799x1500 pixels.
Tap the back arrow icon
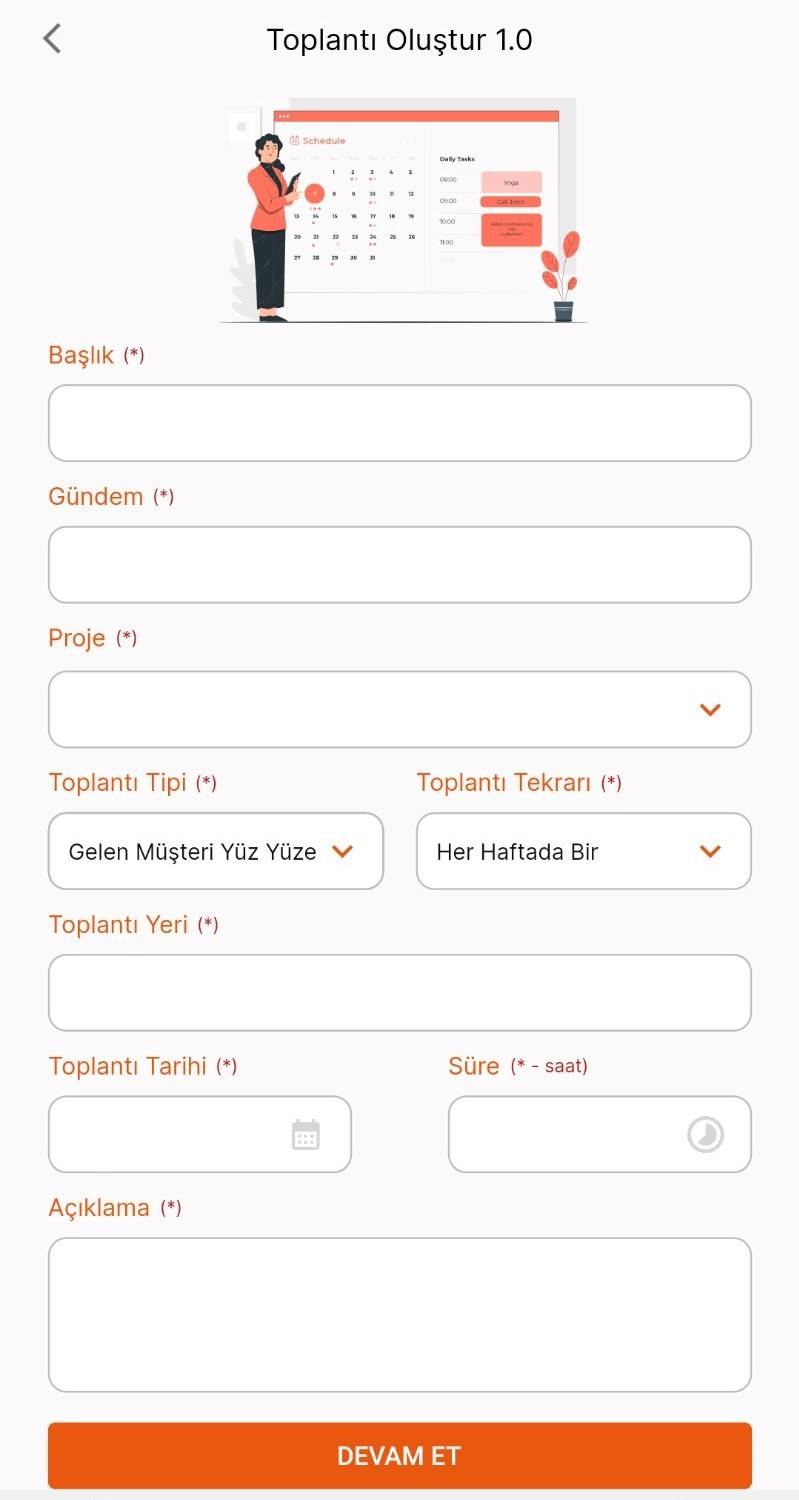[52, 39]
